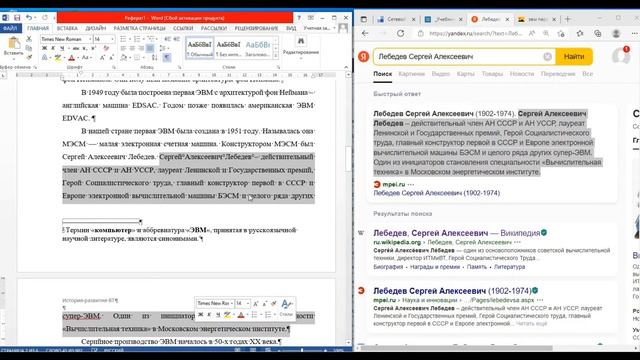Save the Word document via quick access
Screen dimensions: 640x360
pyautogui.click(x=17, y=18)
